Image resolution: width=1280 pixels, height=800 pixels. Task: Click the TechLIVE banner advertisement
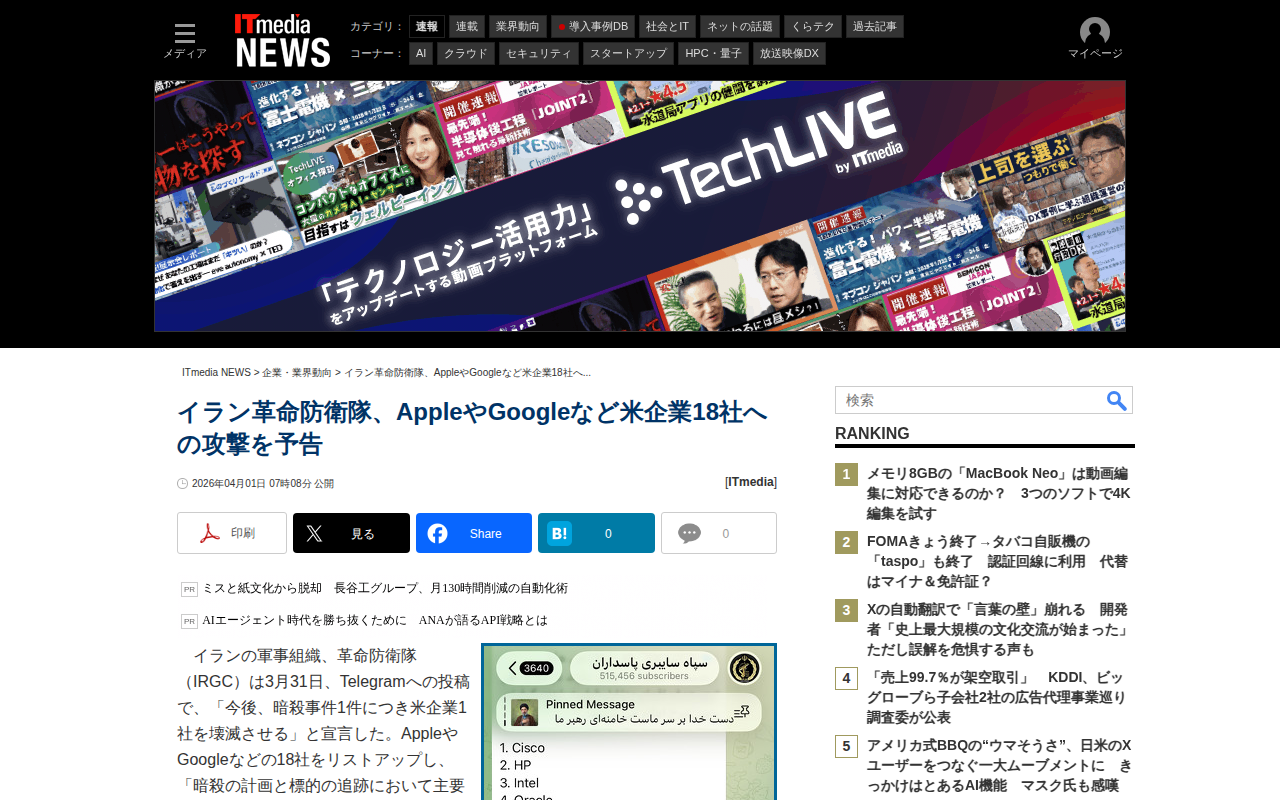640,206
